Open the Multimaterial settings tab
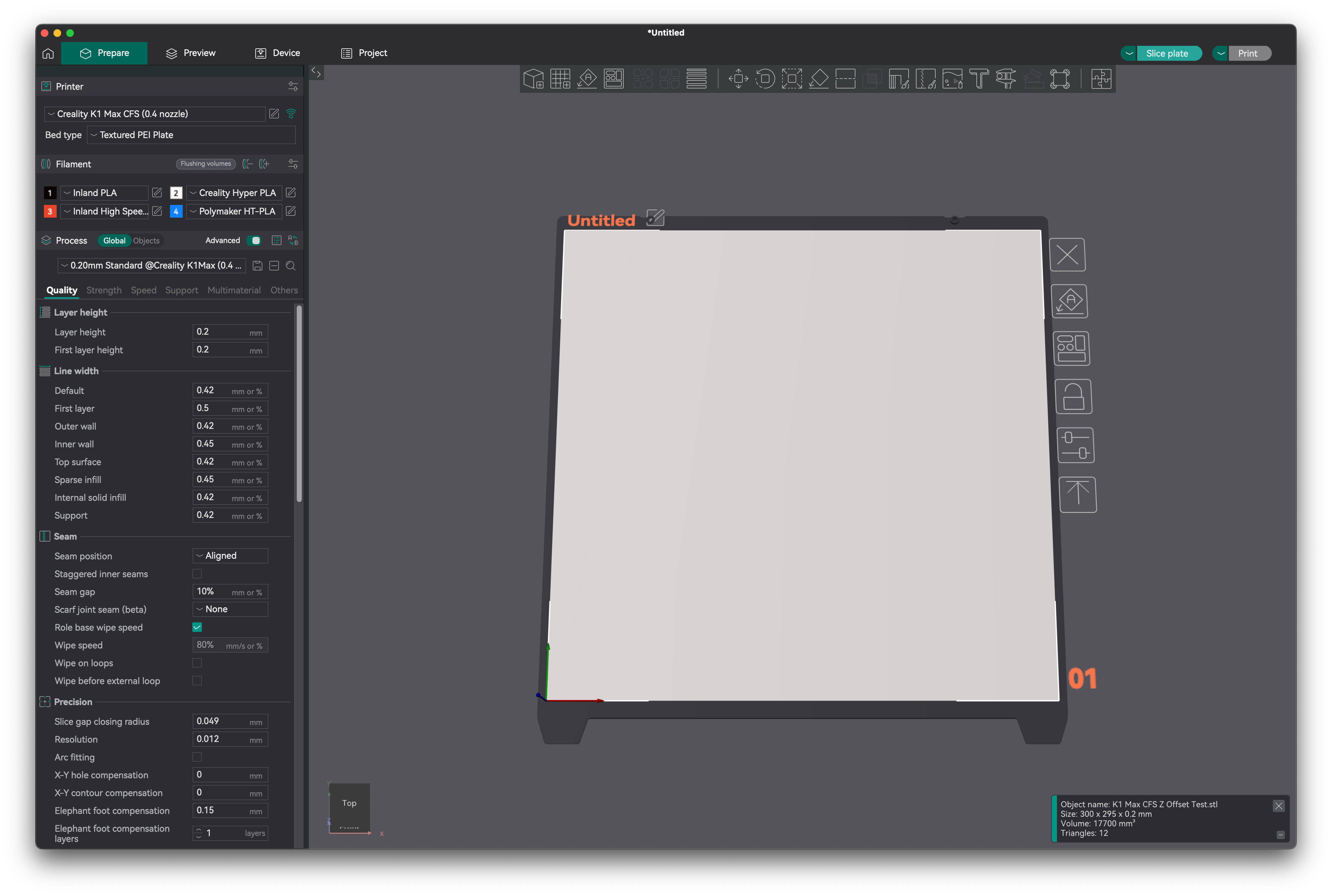The height and width of the screenshot is (896, 1332). (234, 290)
